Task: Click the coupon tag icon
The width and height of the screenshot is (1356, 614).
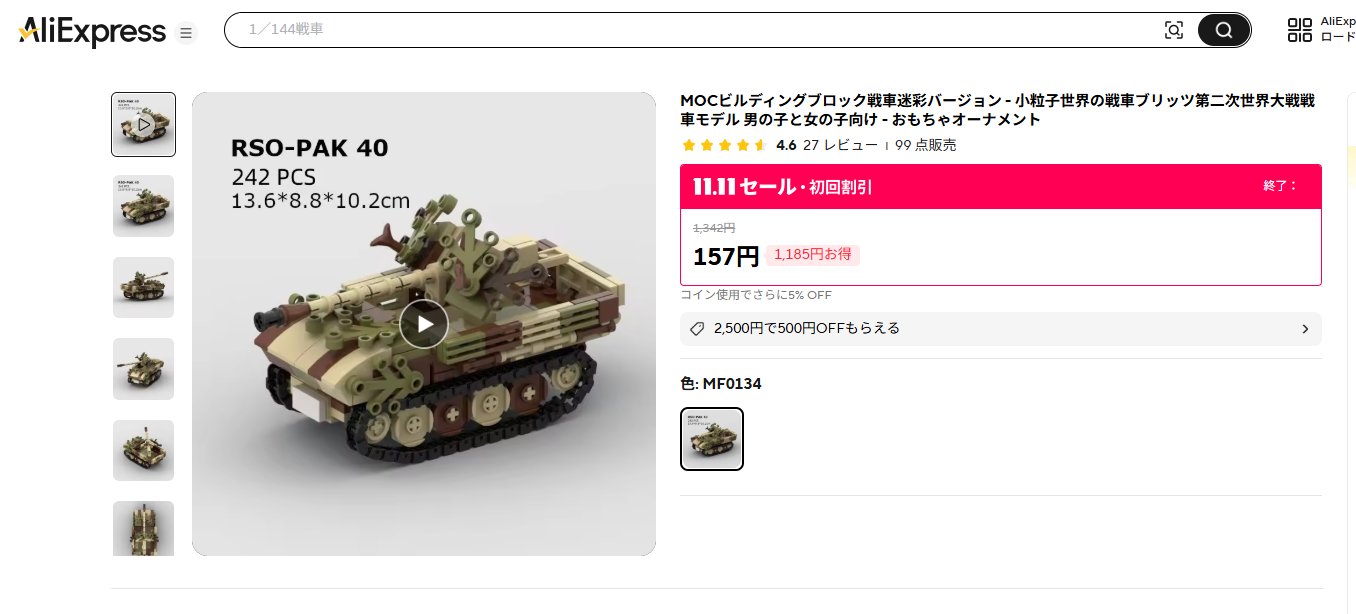Action: [697, 328]
